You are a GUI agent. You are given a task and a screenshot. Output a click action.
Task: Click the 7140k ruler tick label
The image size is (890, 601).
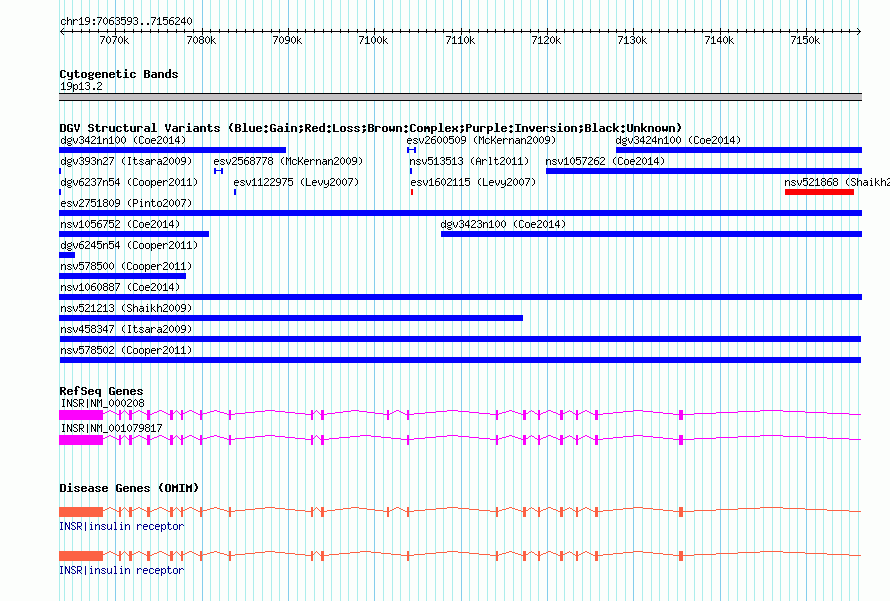pos(719,40)
